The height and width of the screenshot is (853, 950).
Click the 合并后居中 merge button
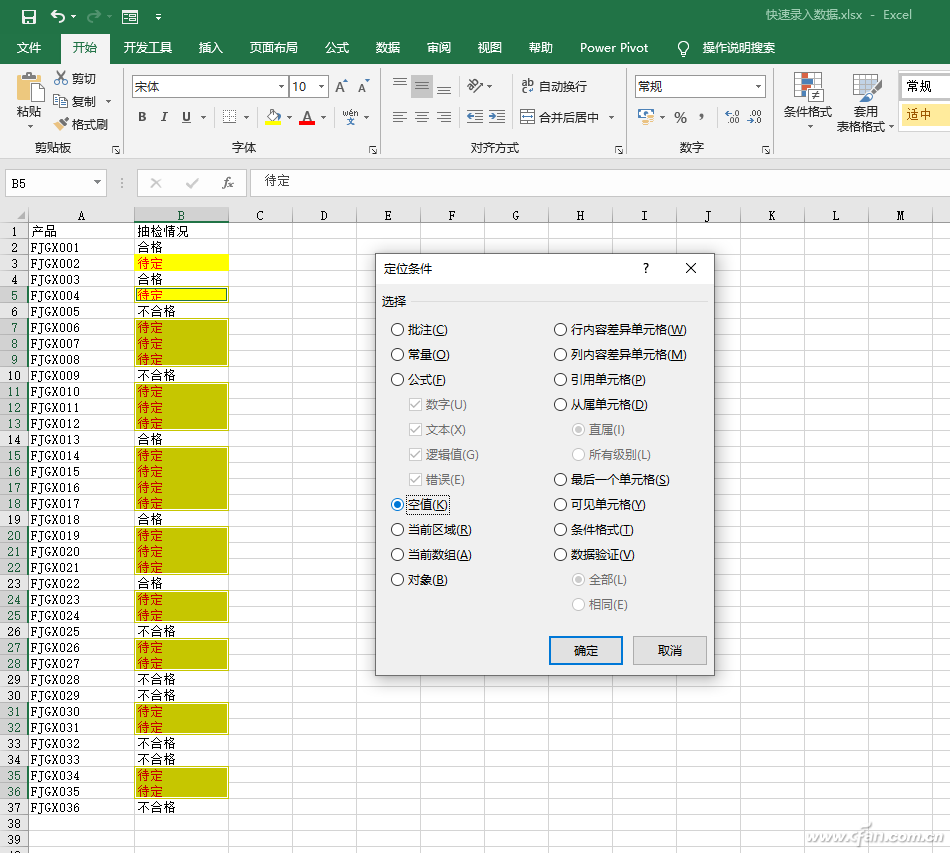(560, 117)
